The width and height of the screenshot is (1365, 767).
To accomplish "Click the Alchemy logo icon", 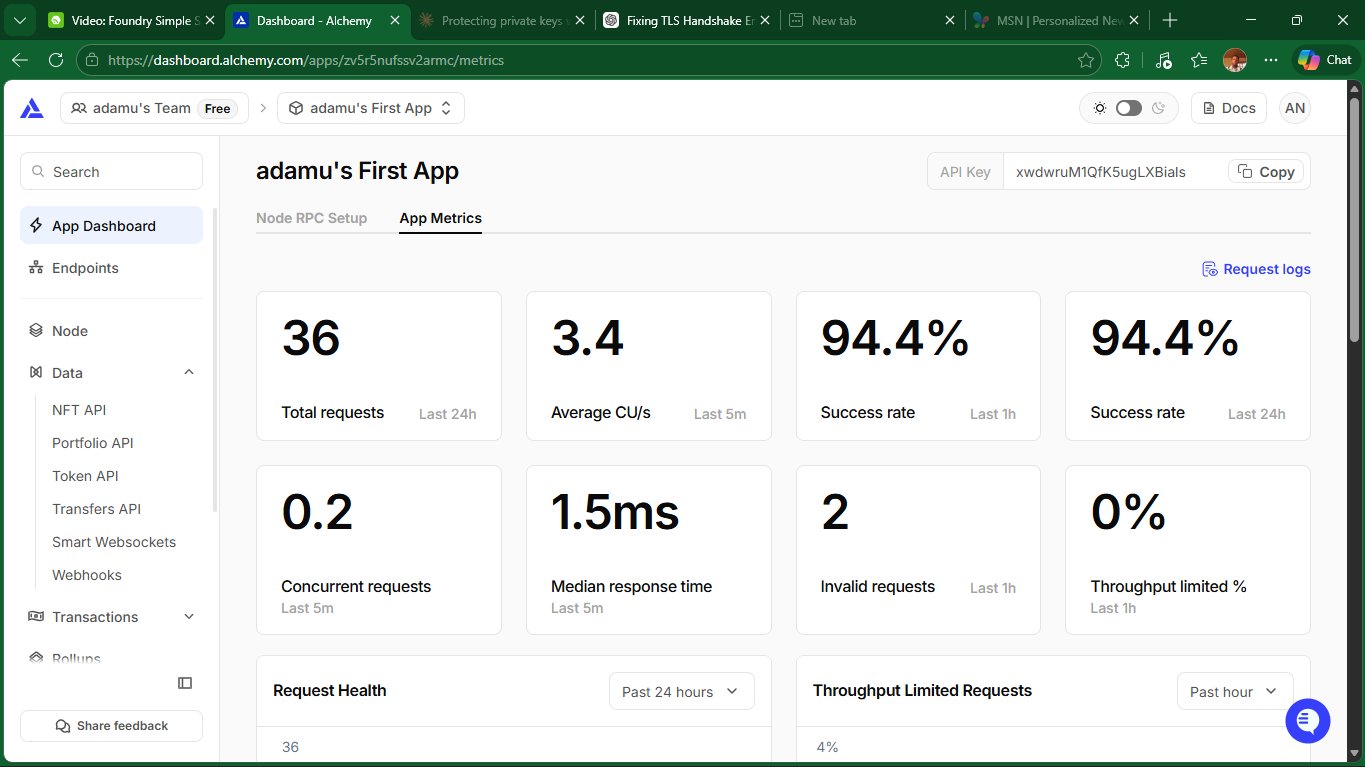I will point(32,108).
